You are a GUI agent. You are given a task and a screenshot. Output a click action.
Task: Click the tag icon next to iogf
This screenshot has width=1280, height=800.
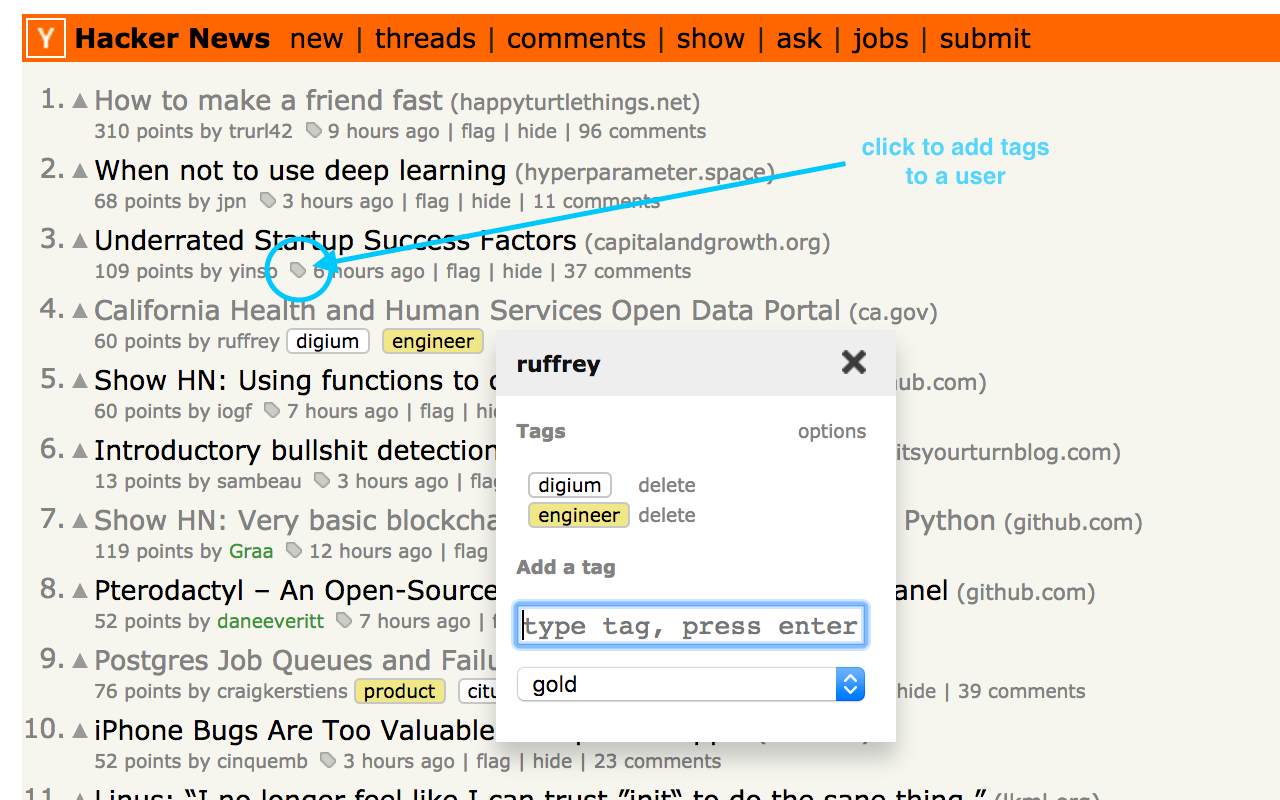(x=270, y=411)
